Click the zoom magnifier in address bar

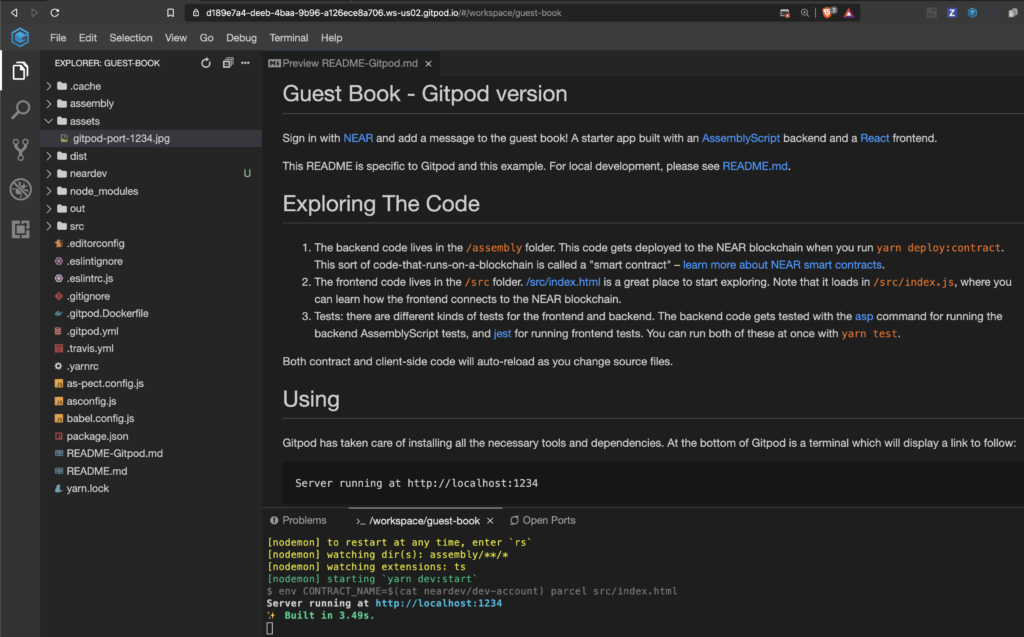click(x=805, y=12)
